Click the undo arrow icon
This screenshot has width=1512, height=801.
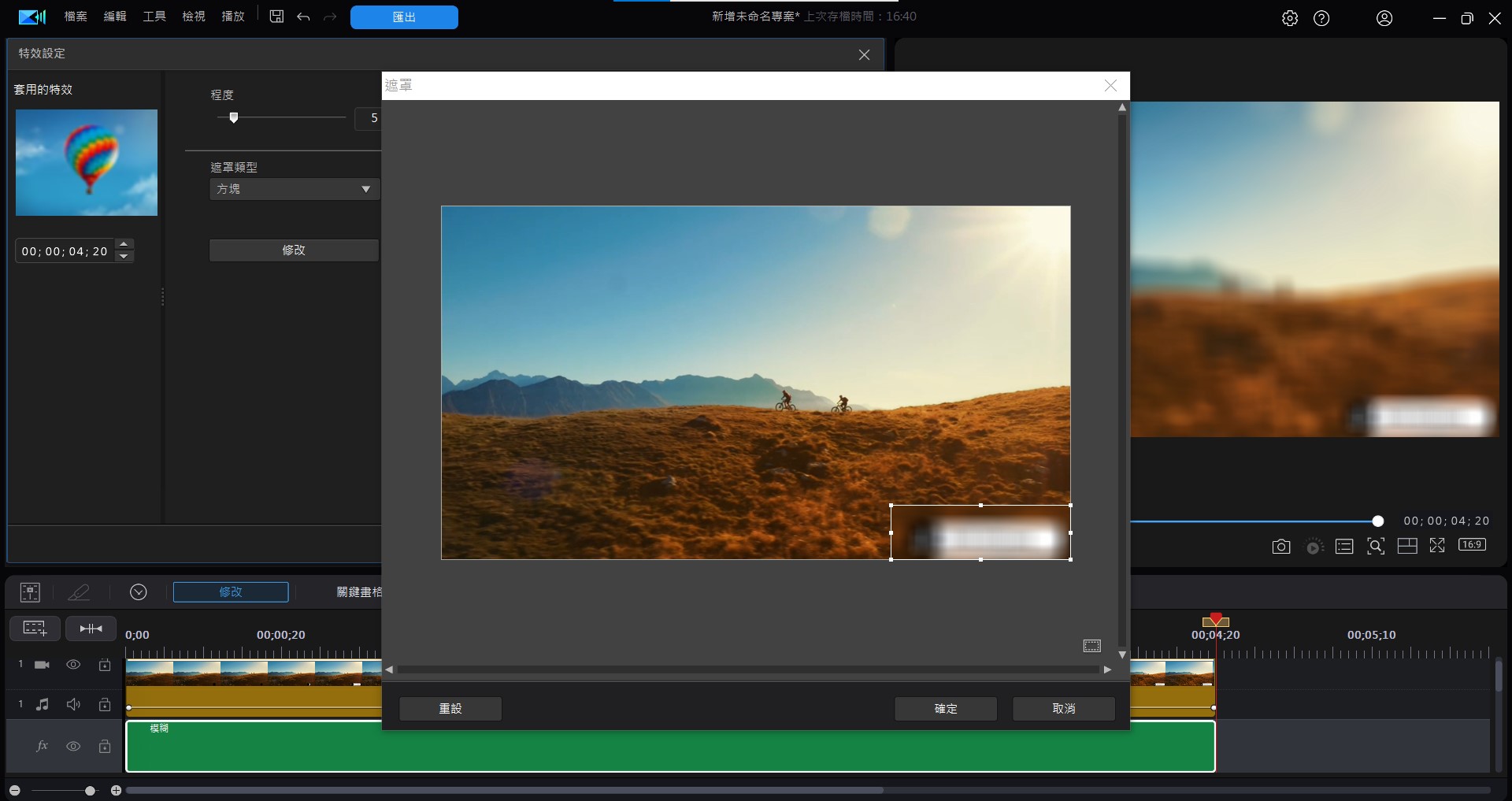pos(303,17)
